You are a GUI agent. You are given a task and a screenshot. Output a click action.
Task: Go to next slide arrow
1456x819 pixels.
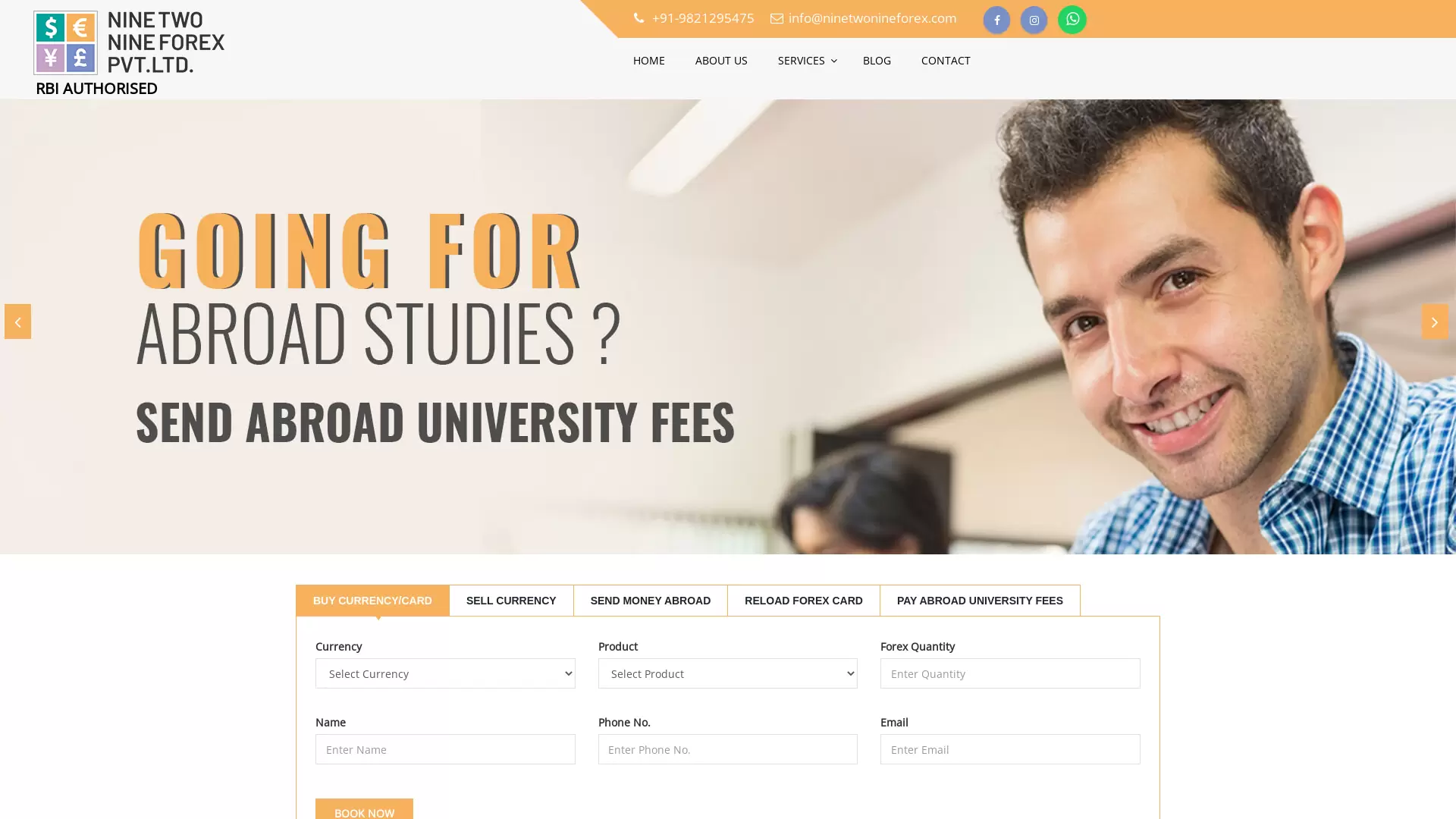click(x=1434, y=322)
